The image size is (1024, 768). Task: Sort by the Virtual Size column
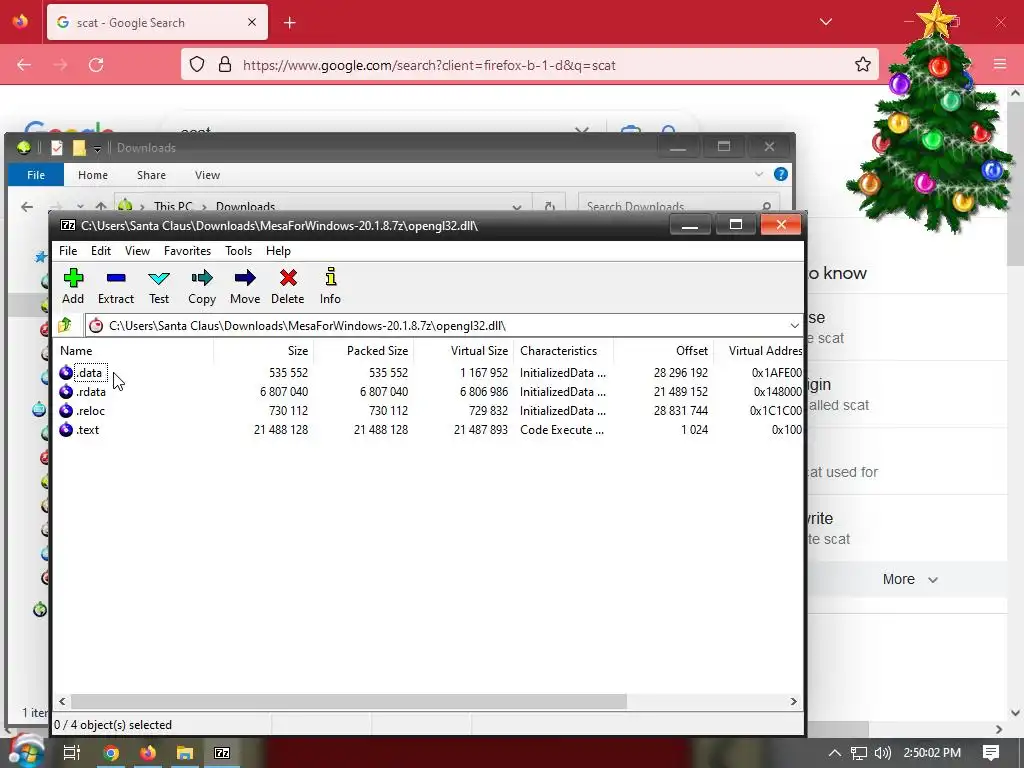(464, 351)
